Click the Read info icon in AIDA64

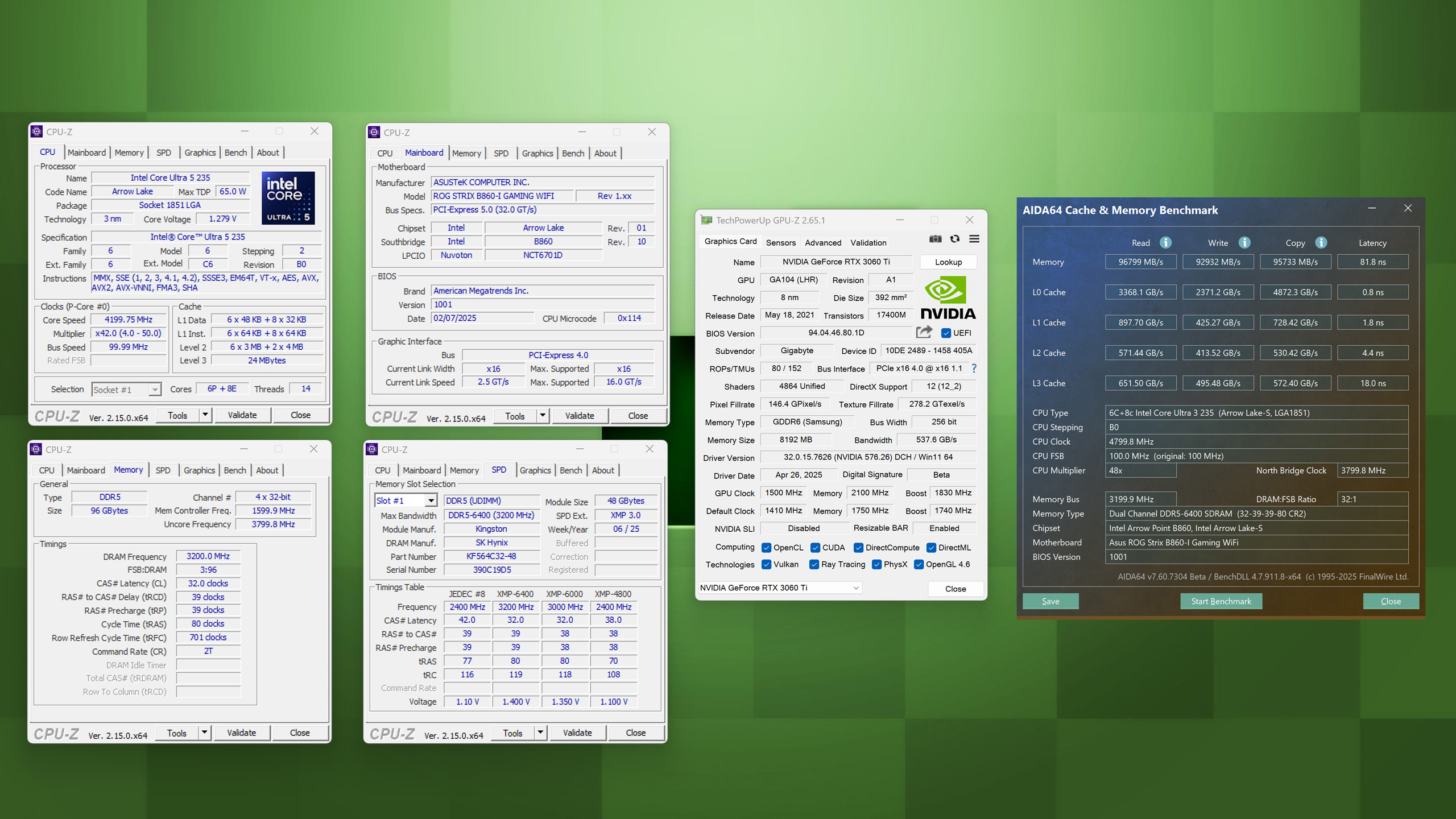pyautogui.click(x=1165, y=243)
